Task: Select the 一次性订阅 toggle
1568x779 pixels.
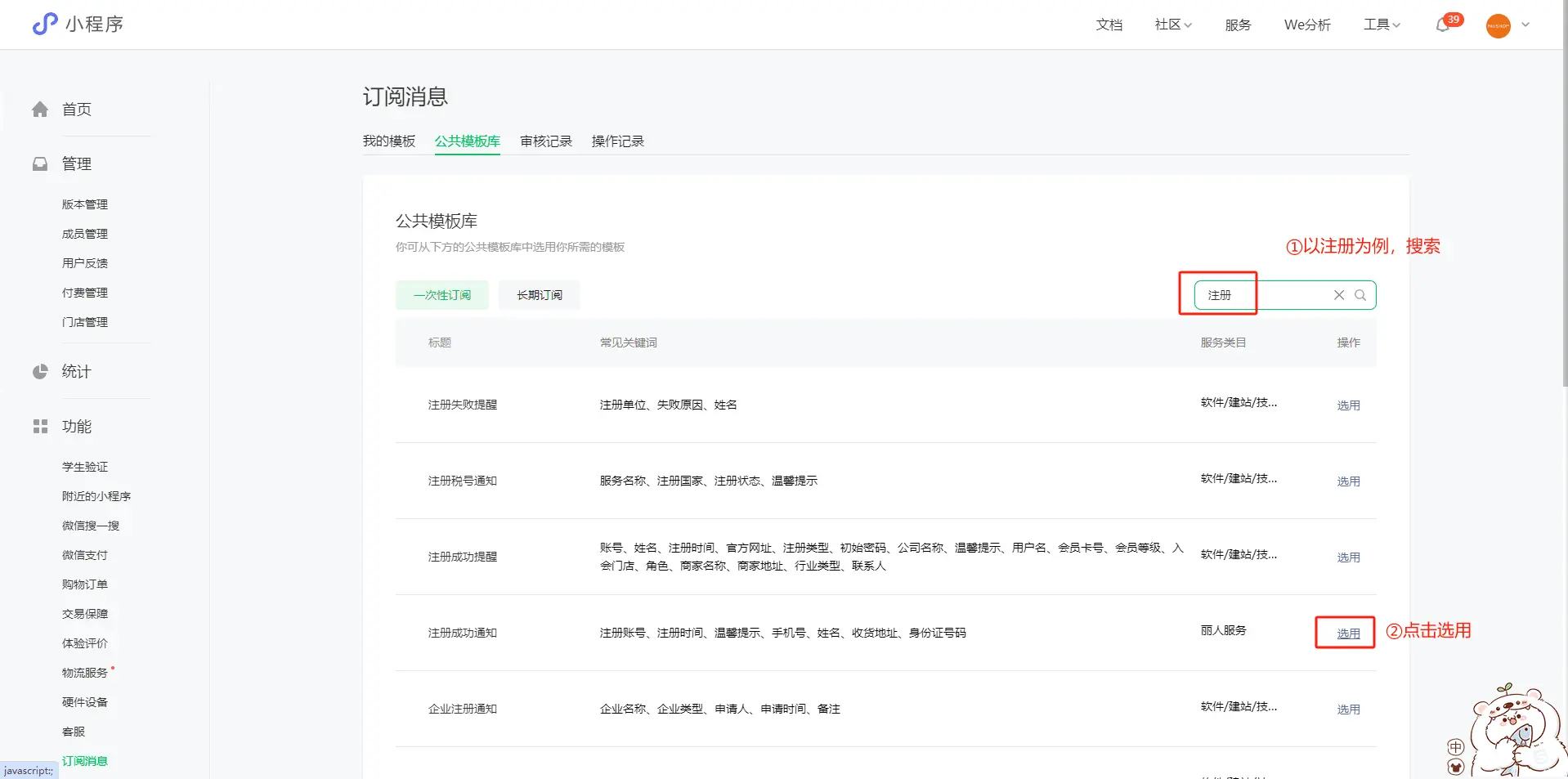Action: click(441, 295)
